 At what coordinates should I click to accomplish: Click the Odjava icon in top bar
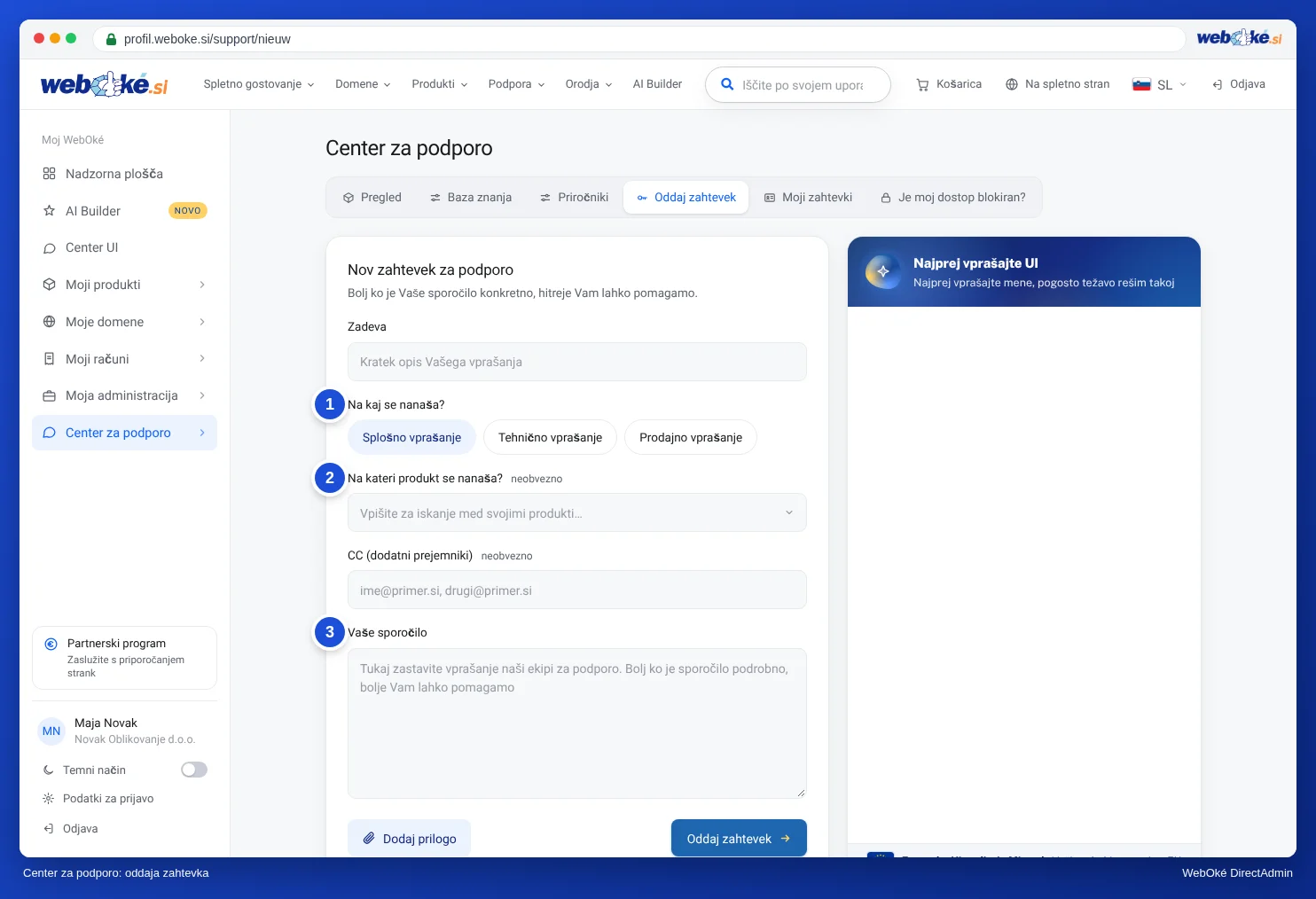(x=1218, y=84)
